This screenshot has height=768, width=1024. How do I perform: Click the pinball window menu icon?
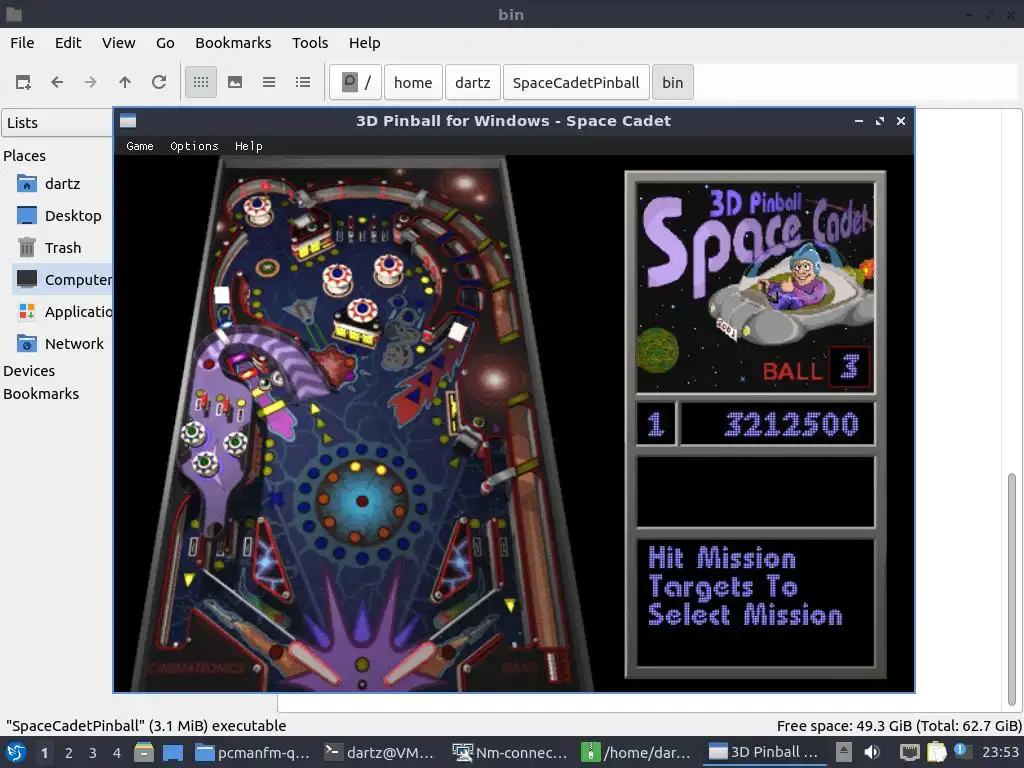(128, 121)
